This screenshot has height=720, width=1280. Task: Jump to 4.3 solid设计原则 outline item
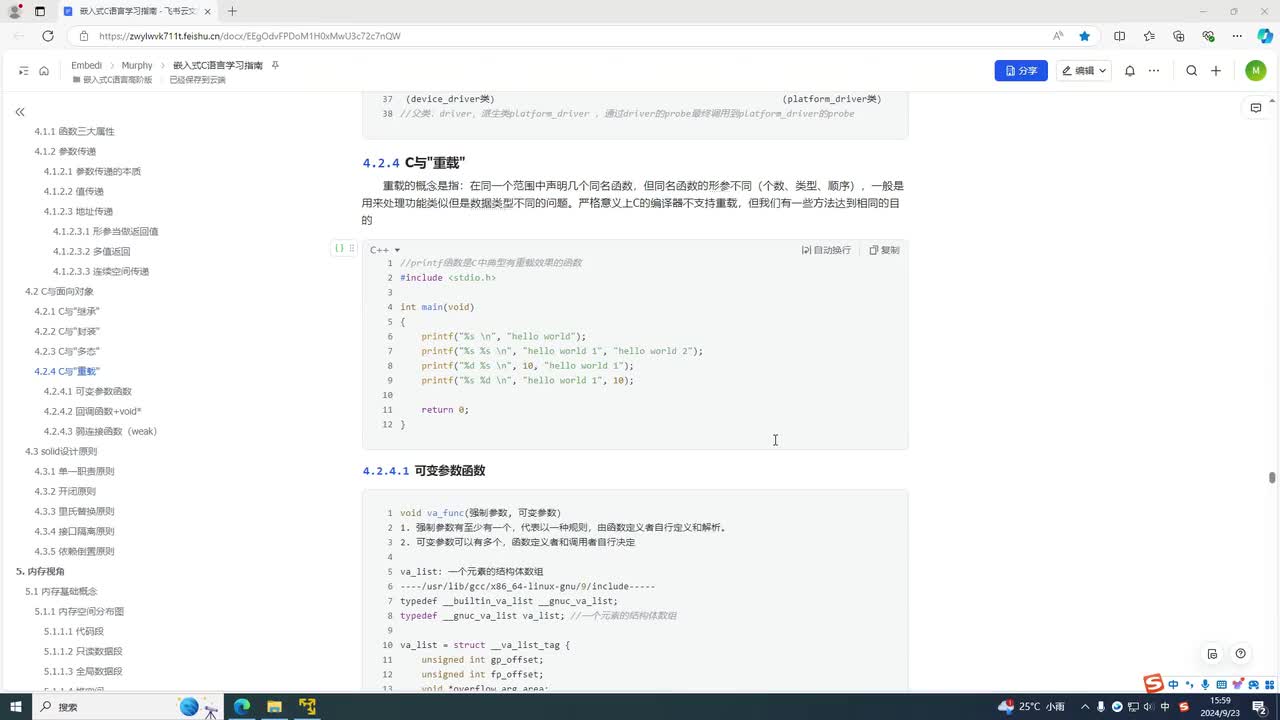coord(61,451)
